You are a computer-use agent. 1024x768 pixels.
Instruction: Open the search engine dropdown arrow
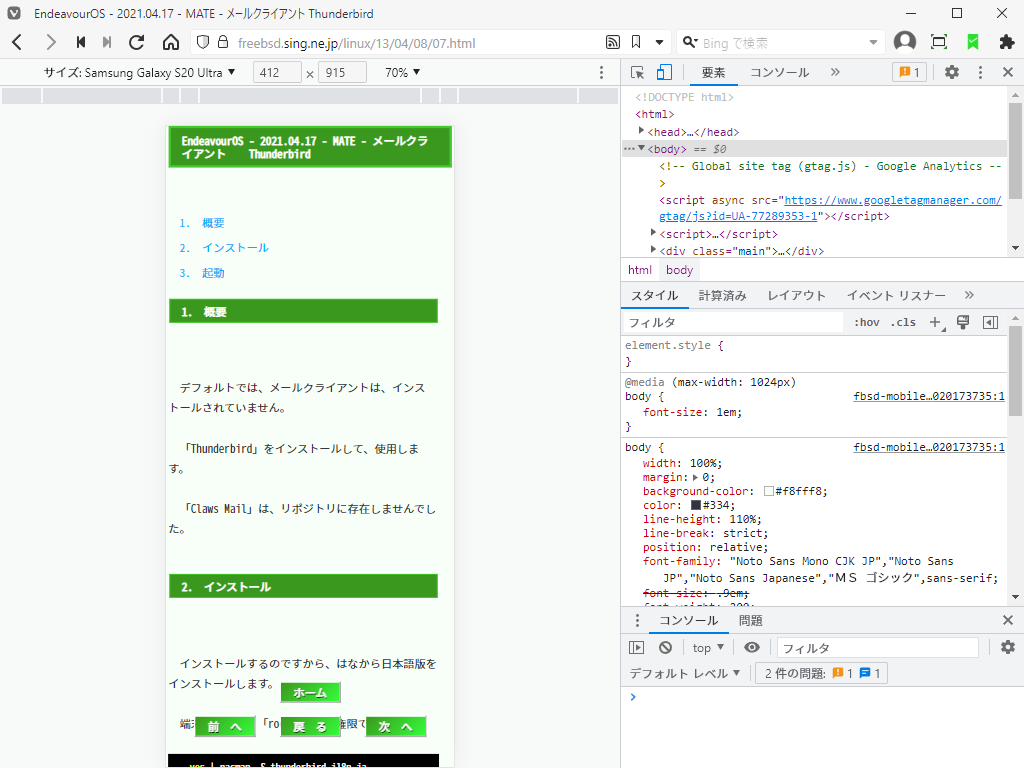pos(873,43)
